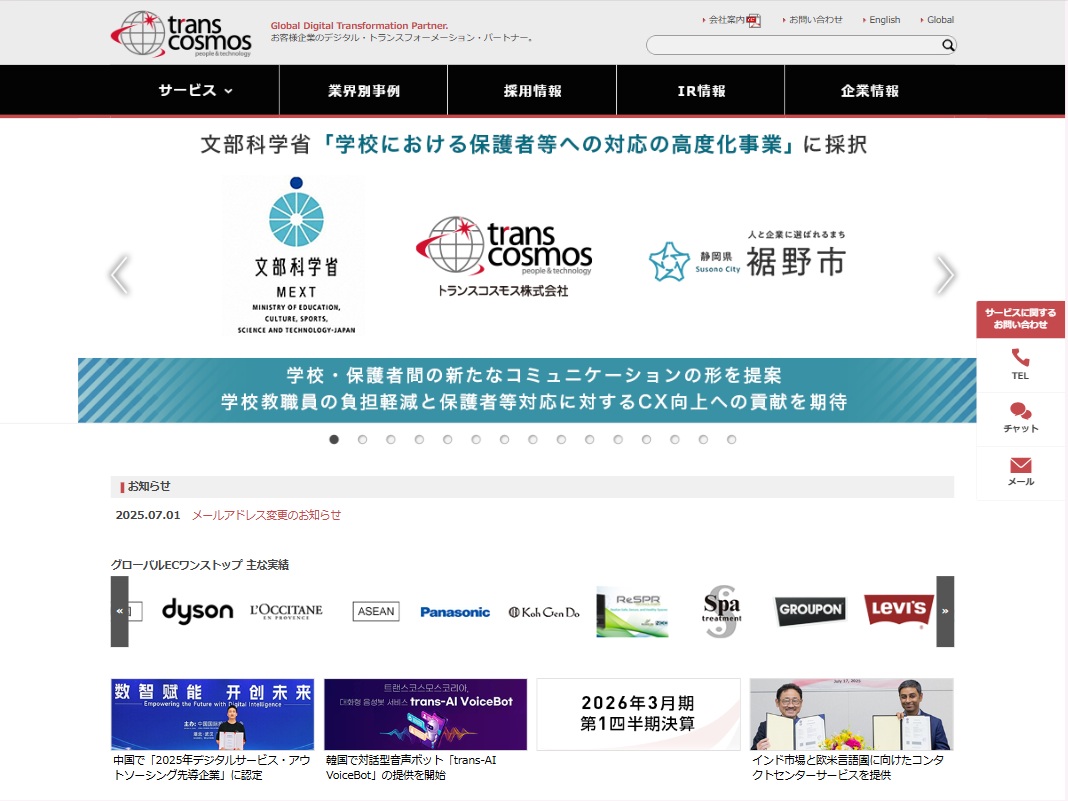Click the GROUPON logo
The width and height of the screenshot is (1068, 801).
click(x=811, y=610)
